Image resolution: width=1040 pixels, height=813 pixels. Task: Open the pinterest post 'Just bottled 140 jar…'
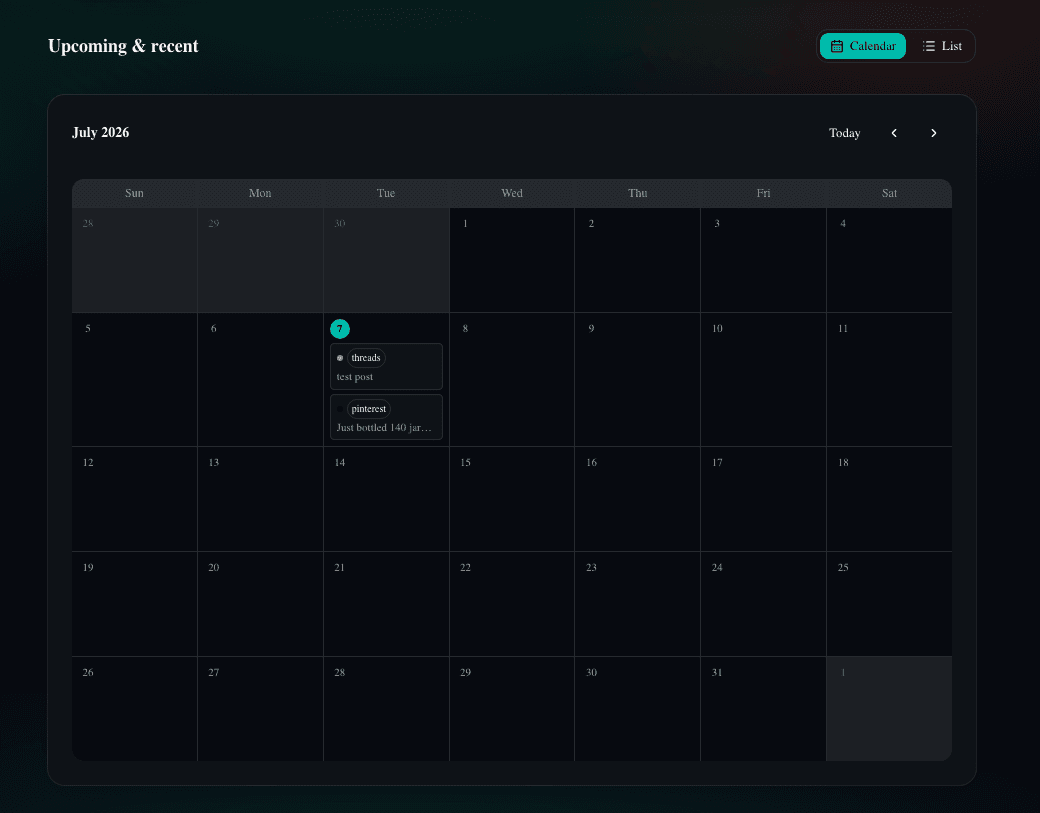click(x=386, y=417)
